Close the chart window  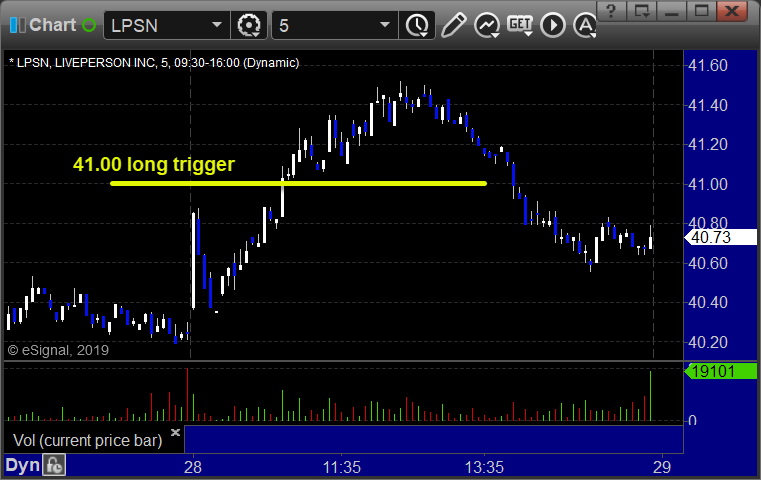pos(731,11)
